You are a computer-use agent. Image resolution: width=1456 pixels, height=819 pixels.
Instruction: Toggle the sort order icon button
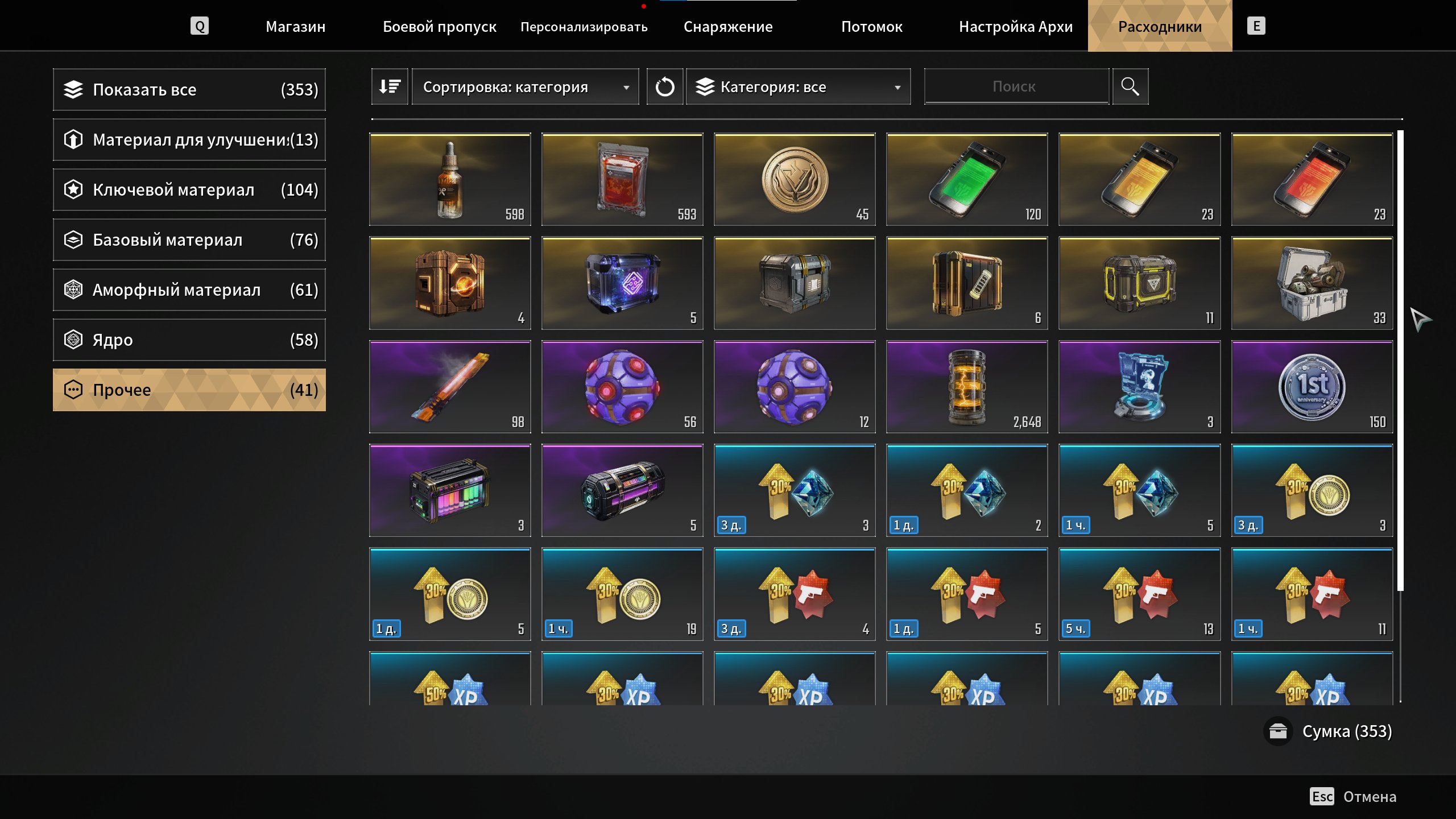pos(390,86)
